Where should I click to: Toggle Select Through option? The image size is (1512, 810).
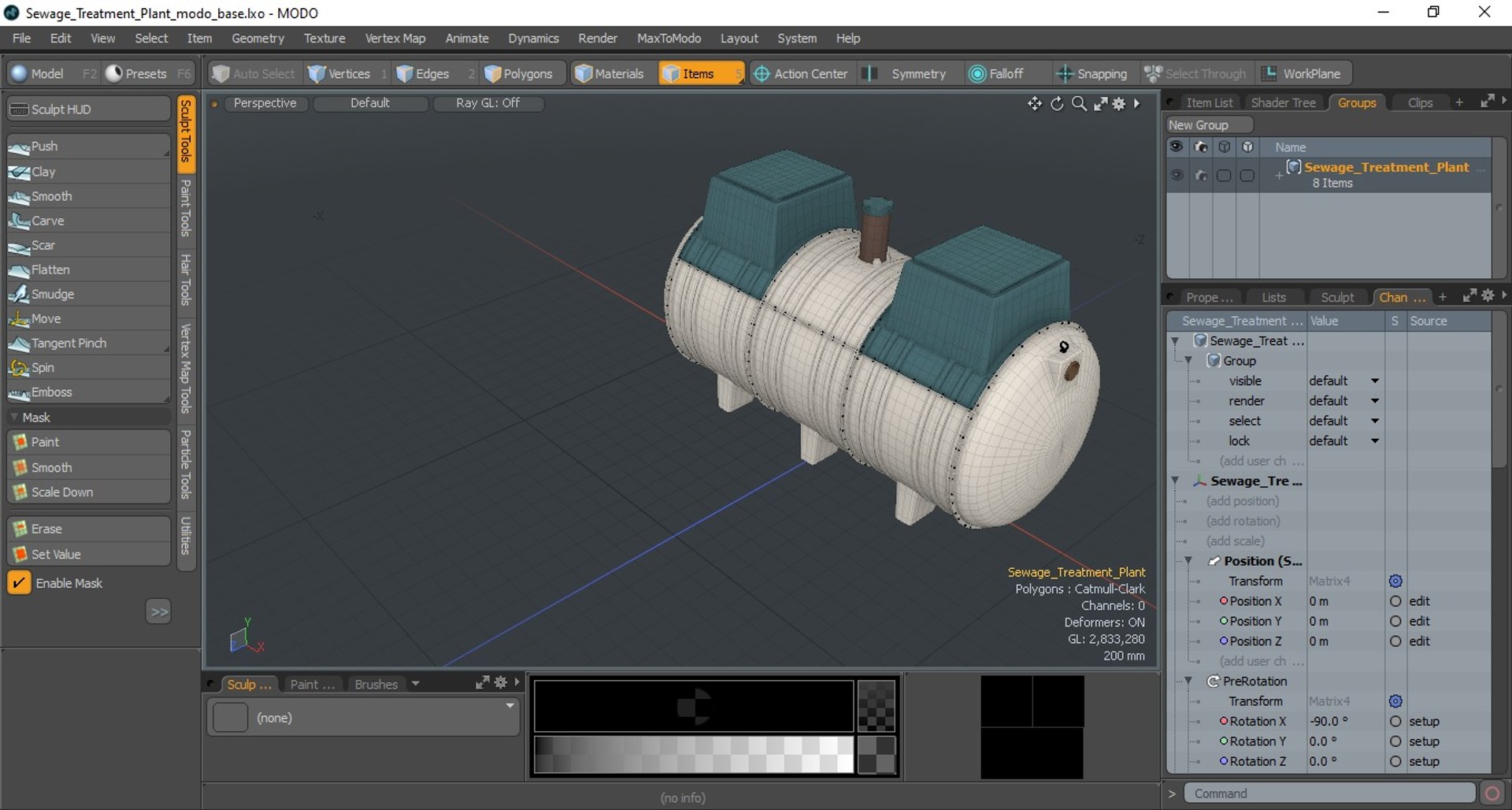[1195, 73]
